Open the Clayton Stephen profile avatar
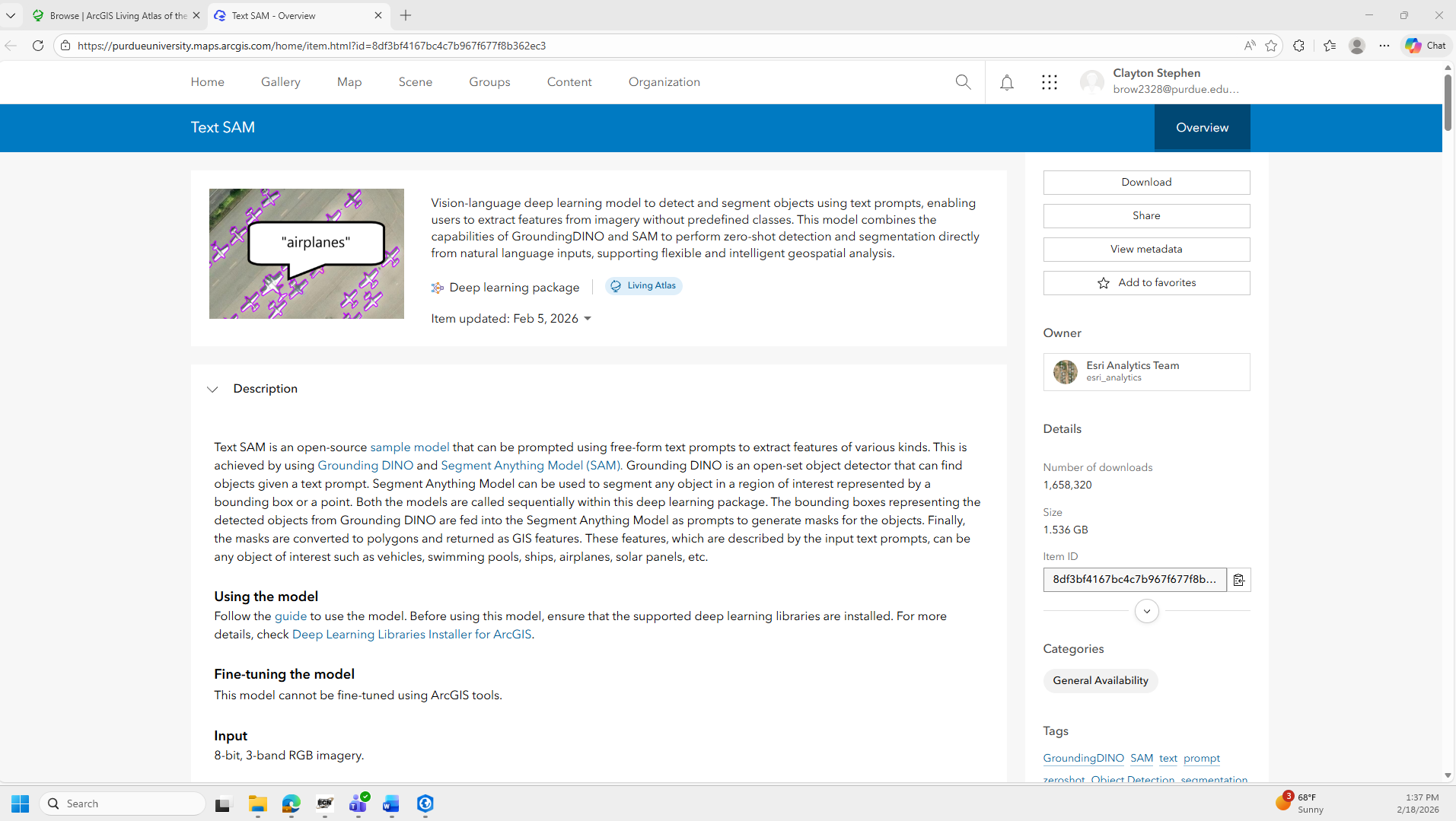 click(x=1092, y=81)
